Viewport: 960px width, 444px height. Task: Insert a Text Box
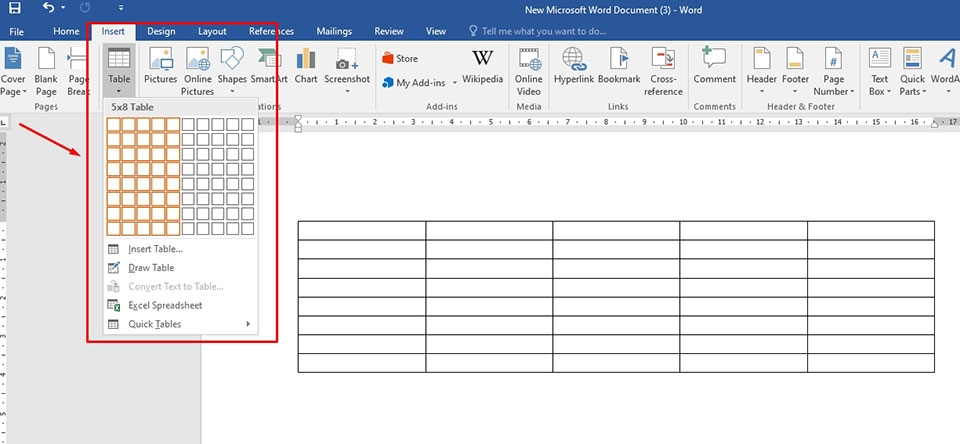click(x=879, y=71)
